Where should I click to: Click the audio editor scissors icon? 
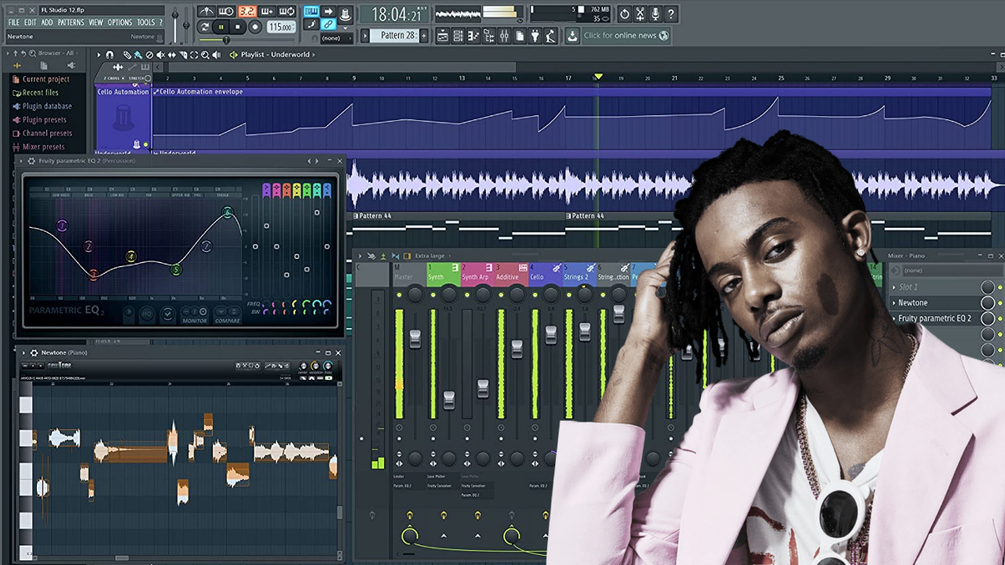click(640, 13)
